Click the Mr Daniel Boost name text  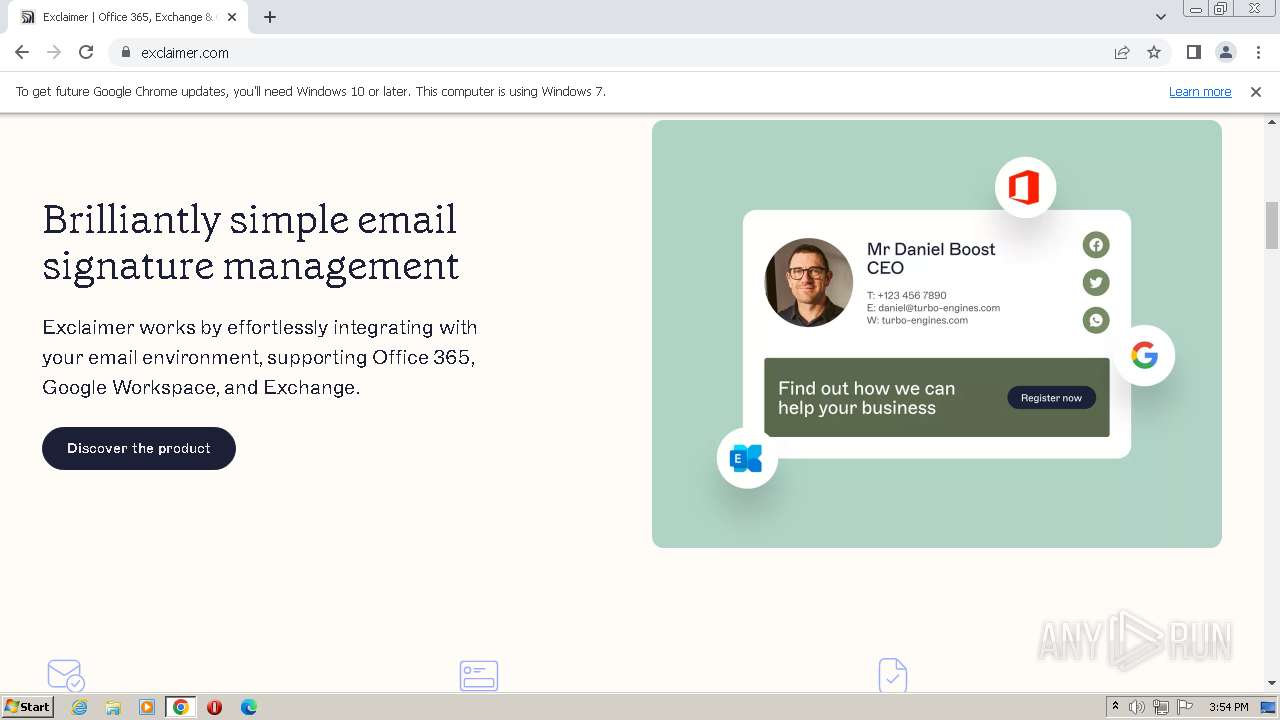[x=931, y=249]
